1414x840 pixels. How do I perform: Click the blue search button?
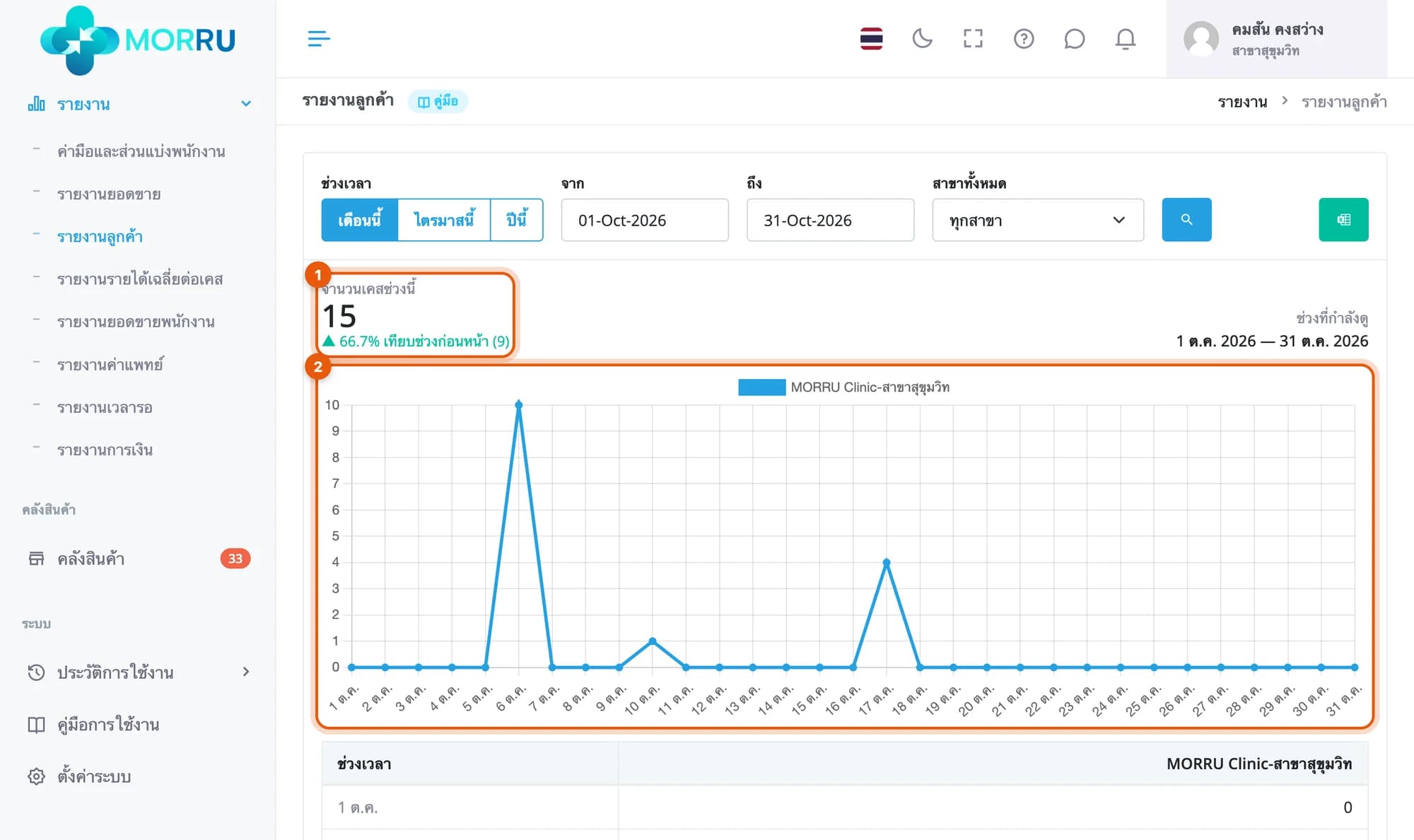coord(1186,220)
